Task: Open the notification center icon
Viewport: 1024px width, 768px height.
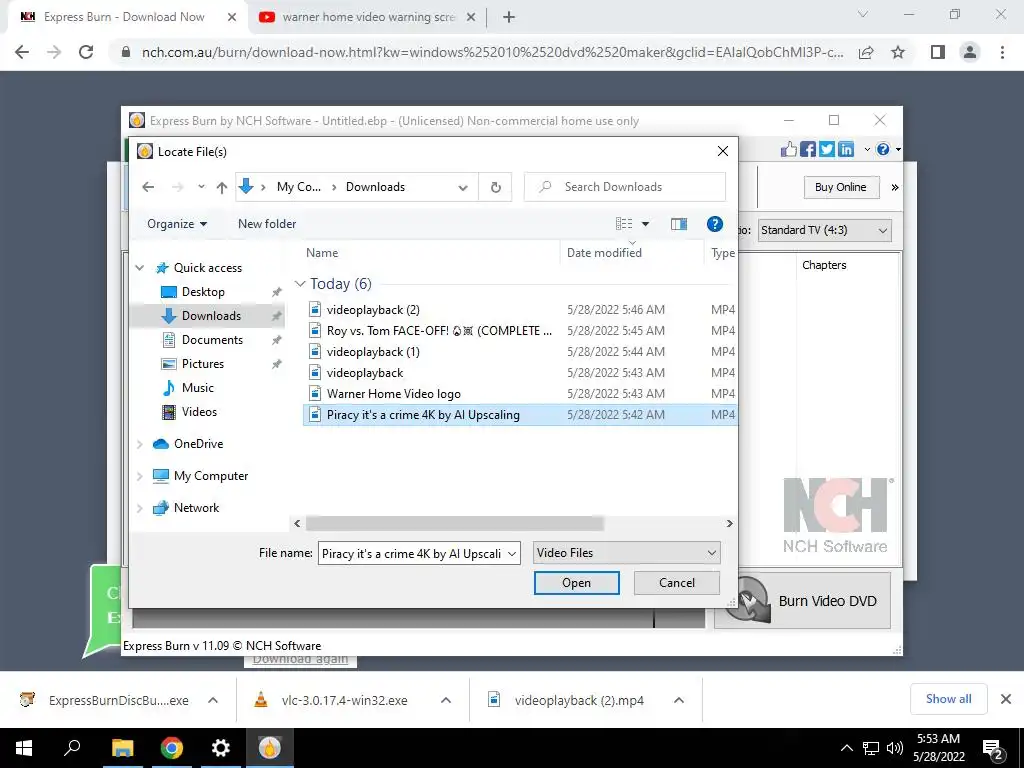Action: [992, 750]
